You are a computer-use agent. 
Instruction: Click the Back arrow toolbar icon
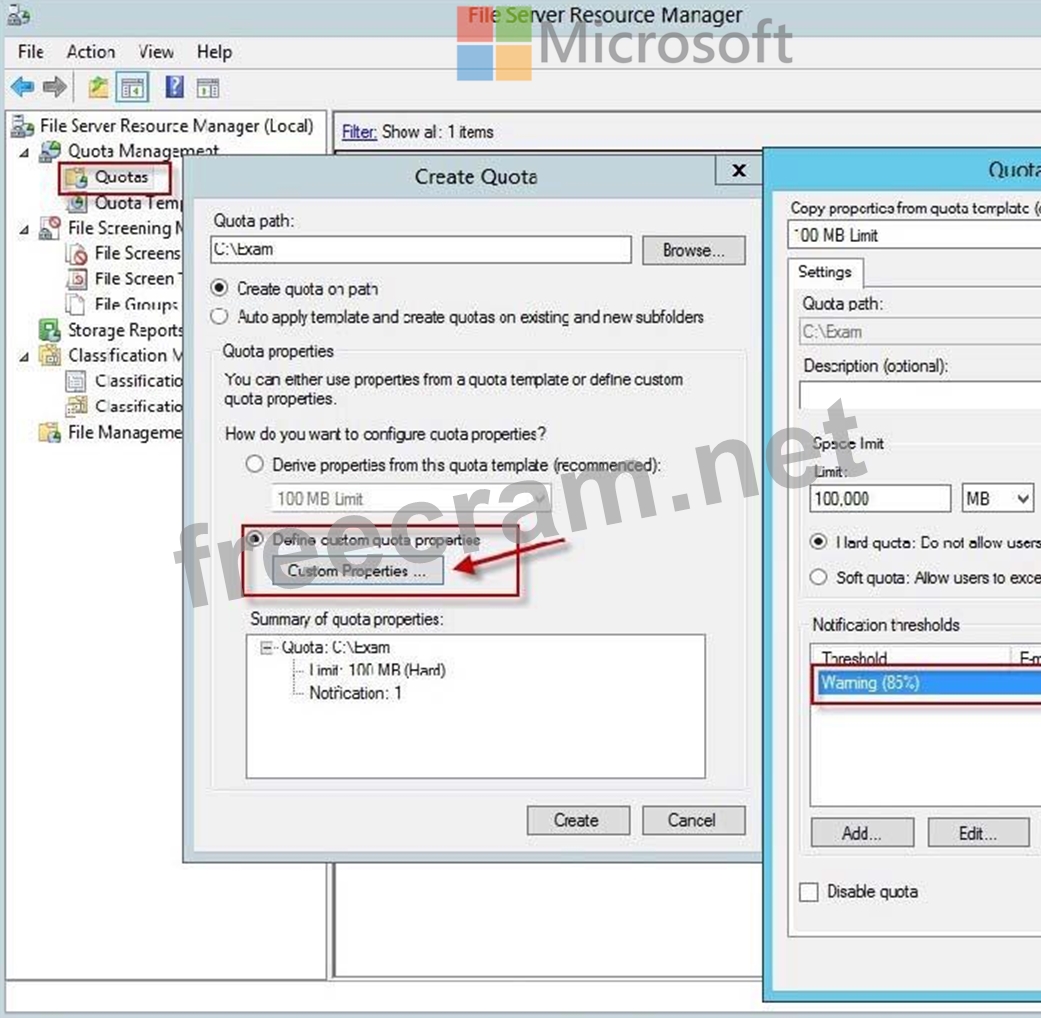[23, 87]
